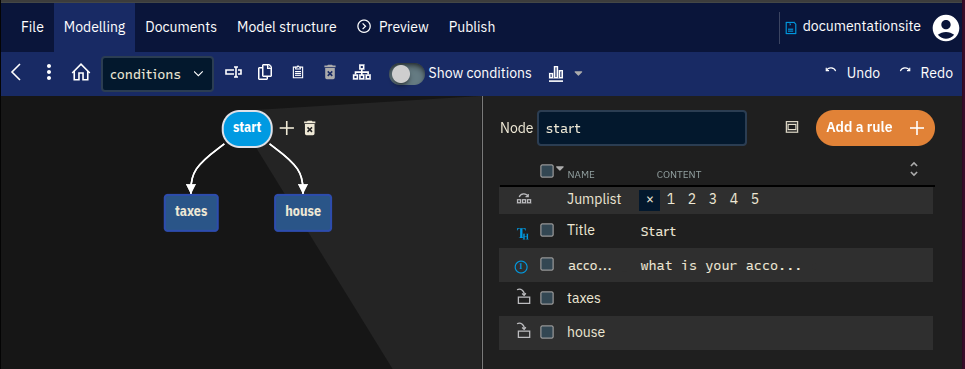965x369 pixels.
Task: Click the tree structure toolbar icon
Action: pyautogui.click(x=361, y=73)
